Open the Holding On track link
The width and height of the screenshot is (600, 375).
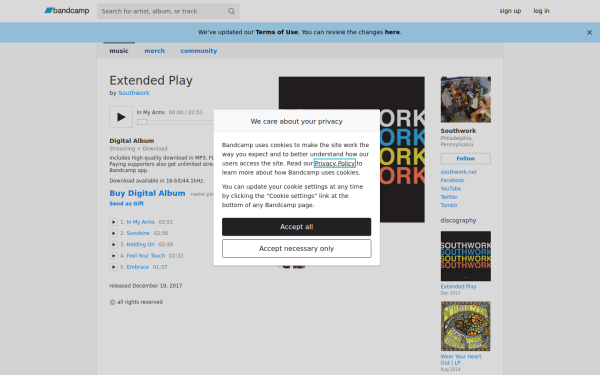click(x=140, y=245)
